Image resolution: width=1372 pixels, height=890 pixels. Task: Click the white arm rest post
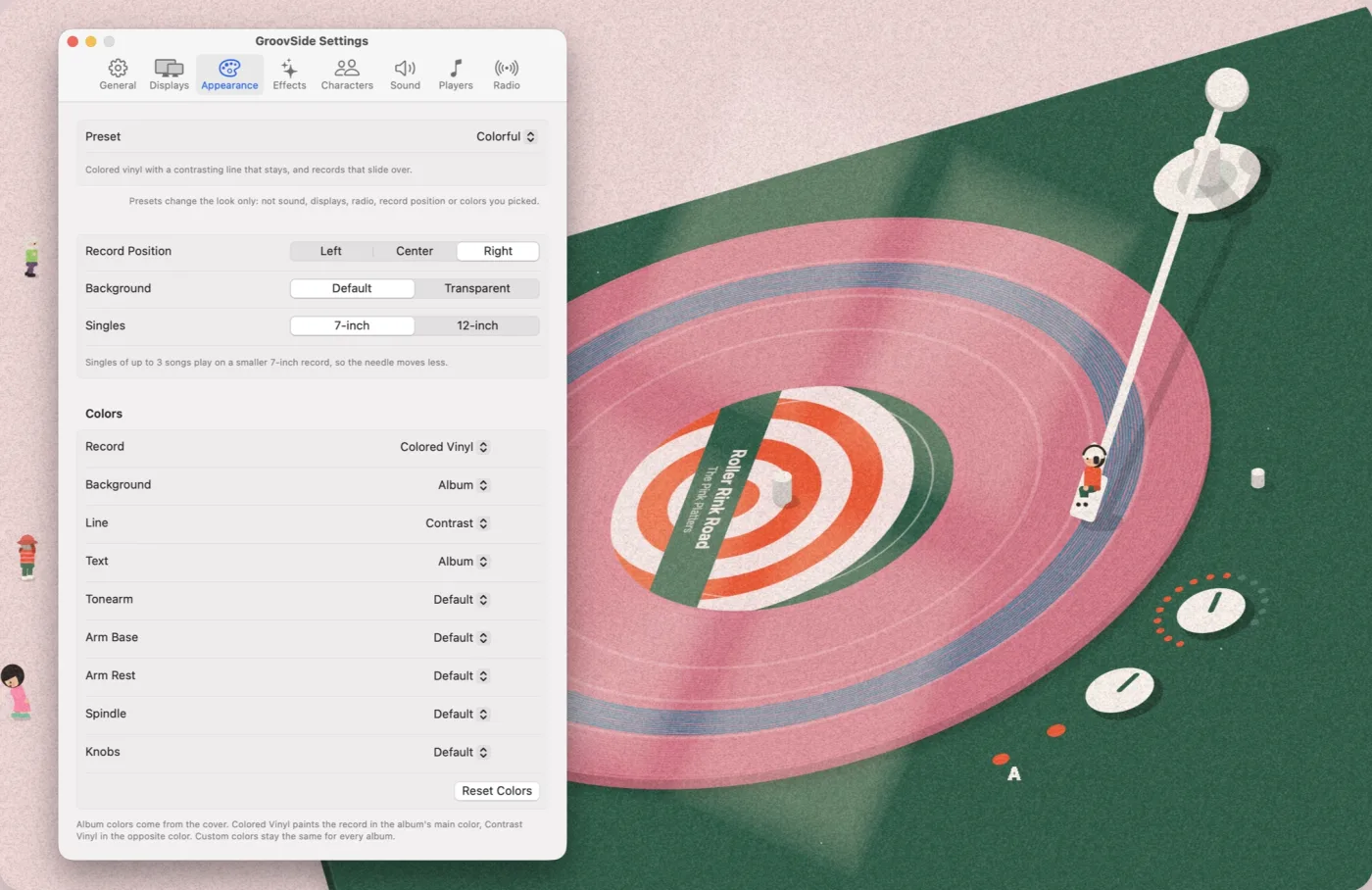pyautogui.click(x=1258, y=478)
